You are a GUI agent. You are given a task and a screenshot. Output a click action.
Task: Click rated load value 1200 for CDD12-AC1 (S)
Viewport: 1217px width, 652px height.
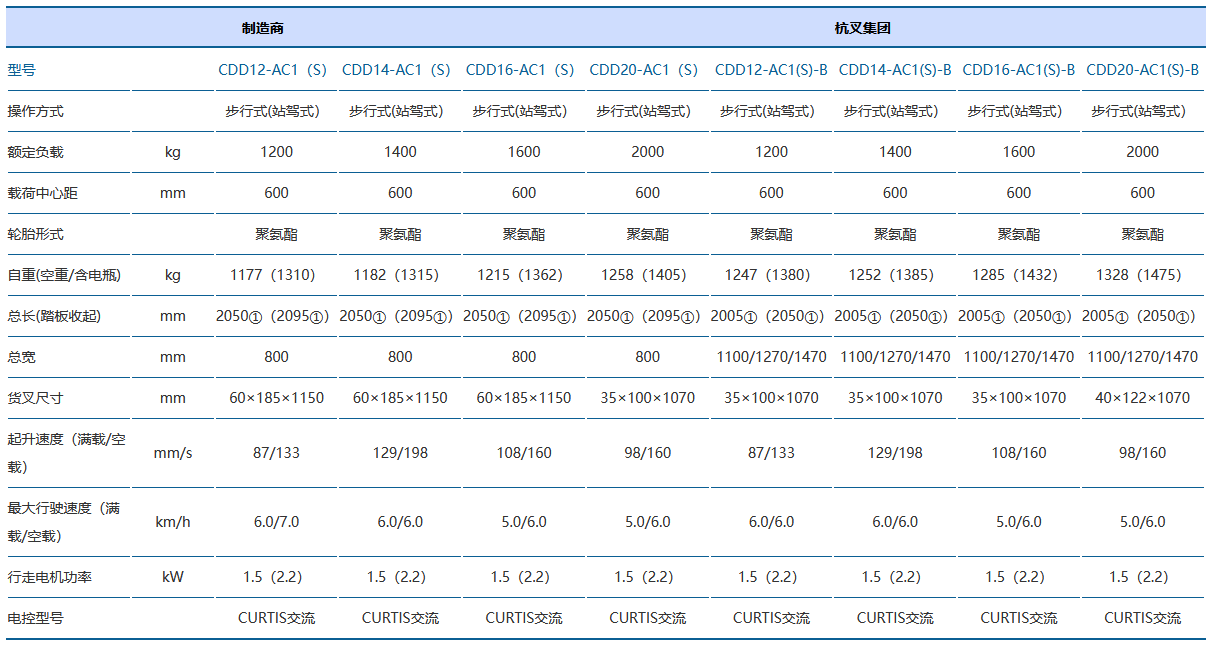tap(277, 152)
